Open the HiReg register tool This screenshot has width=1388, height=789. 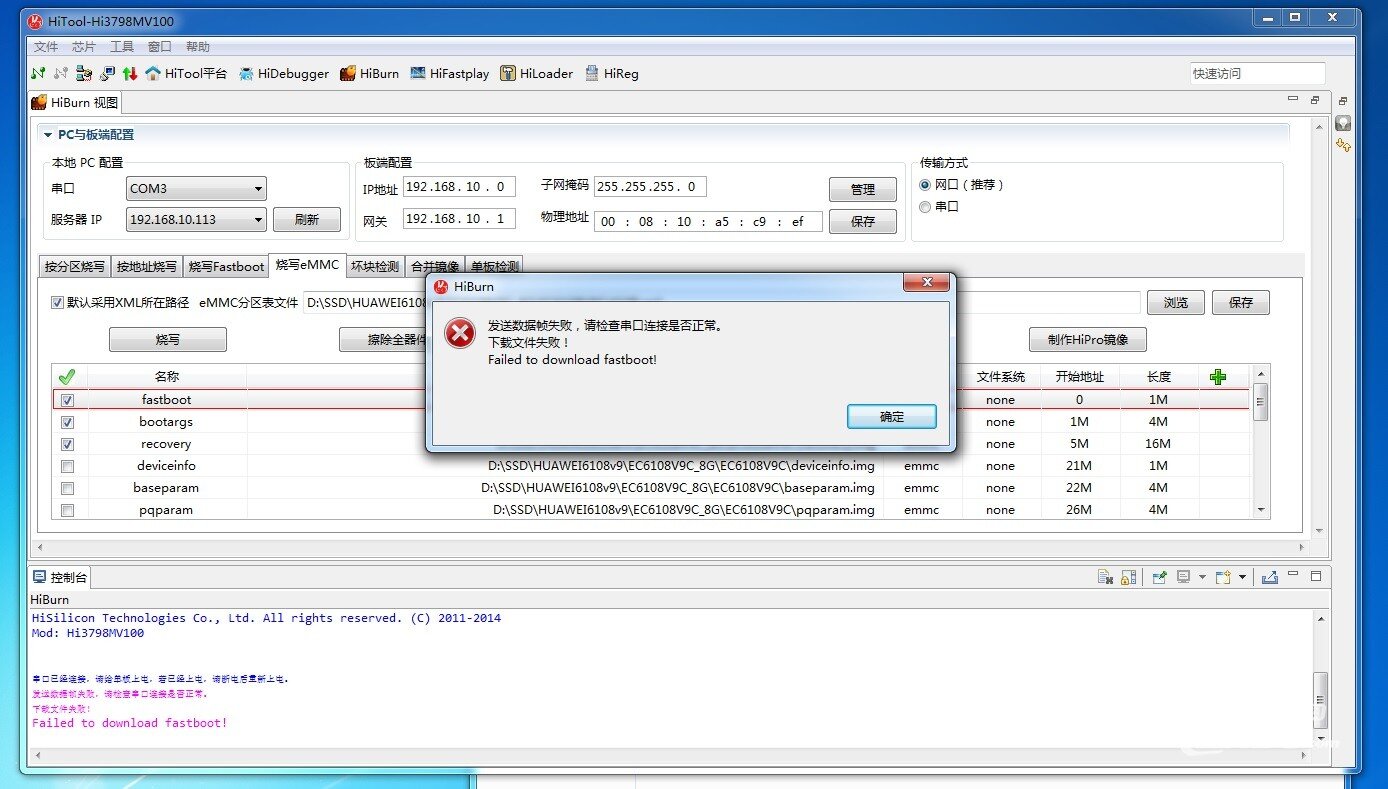(611, 73)
